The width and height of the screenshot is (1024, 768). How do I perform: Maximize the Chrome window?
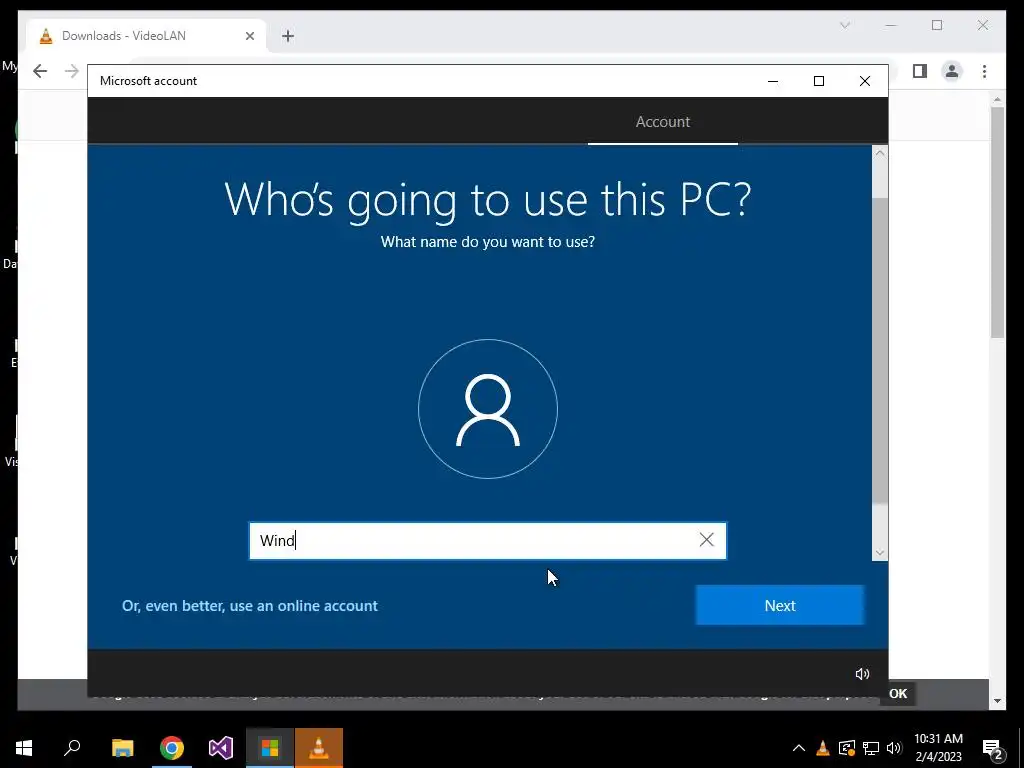(x=937, y=25)
